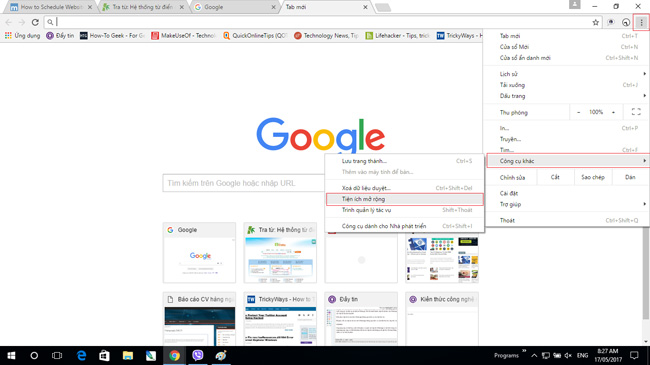
Task: Expand the Programs toolbar chevron
Action: pyautogui.click(x=524, y=351)
